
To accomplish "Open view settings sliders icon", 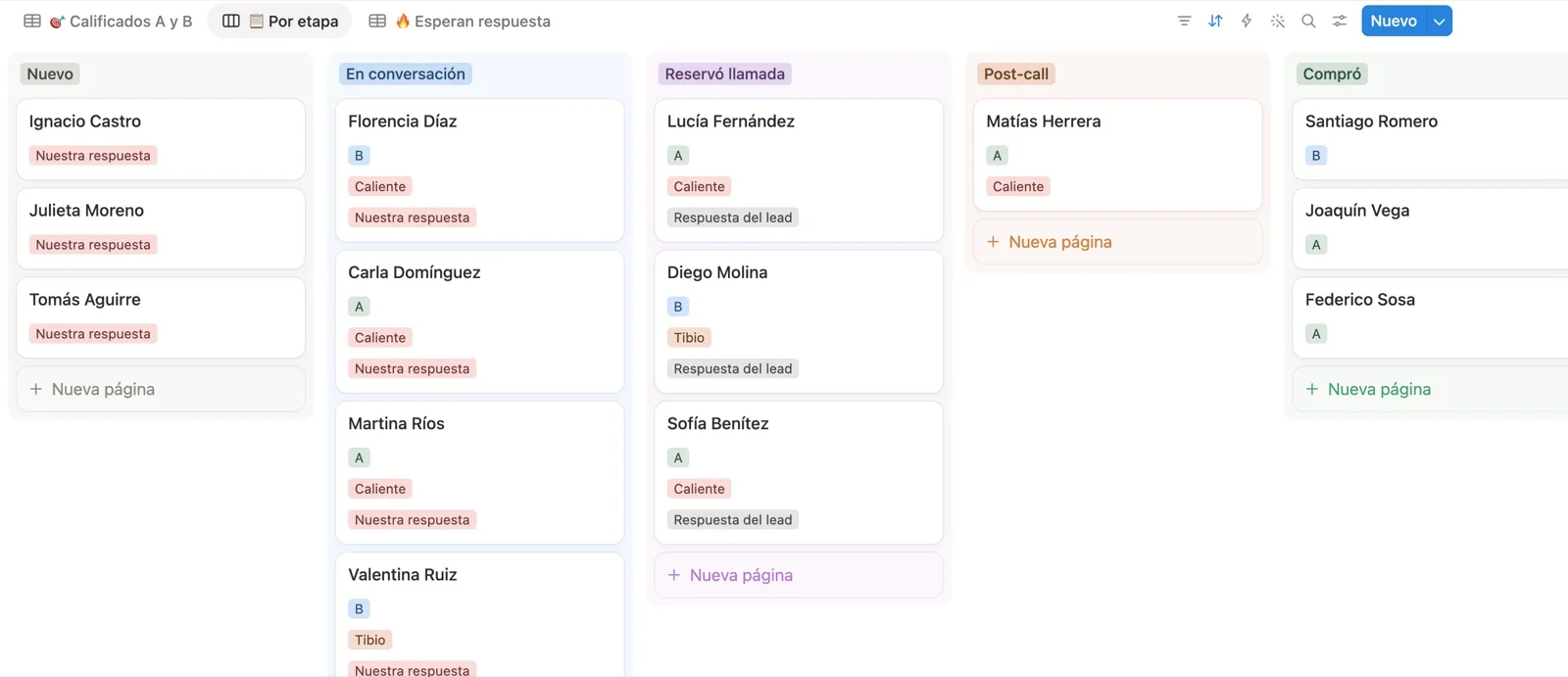I will (1340, 21).
